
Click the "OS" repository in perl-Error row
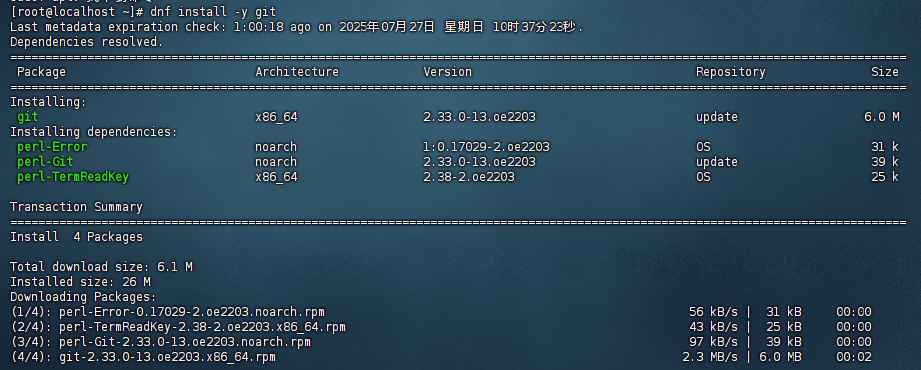coord(702,147)
